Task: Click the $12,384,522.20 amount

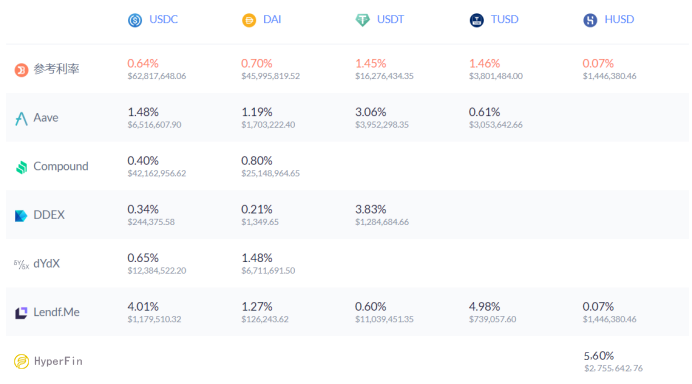Action: [x=157, y=271]
